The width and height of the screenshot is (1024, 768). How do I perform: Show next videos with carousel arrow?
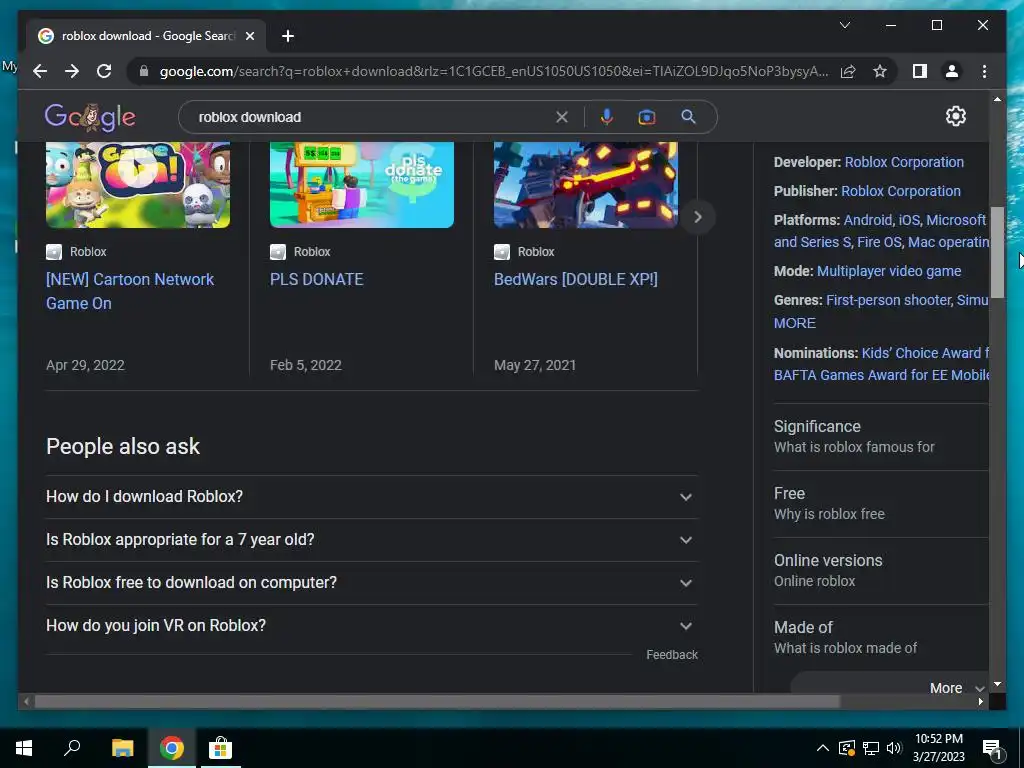(x=697, y=217)
